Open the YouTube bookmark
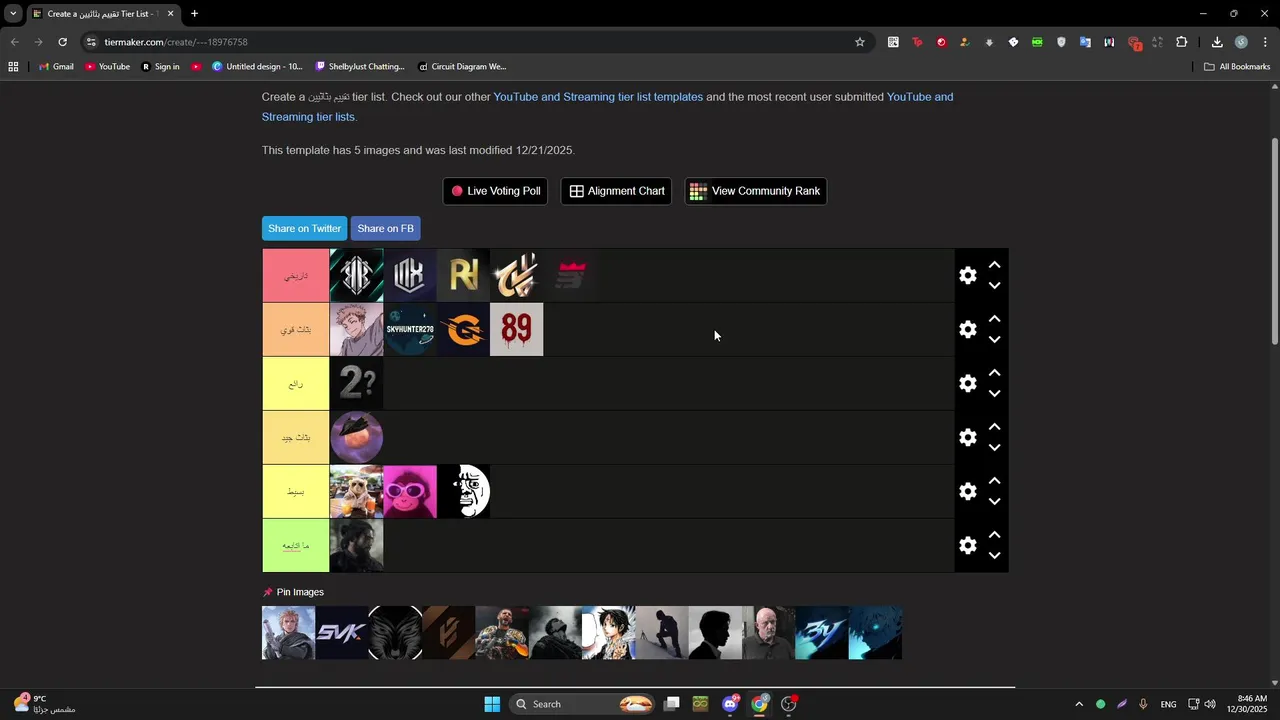 pyautogui.click(x=107, y=67)
